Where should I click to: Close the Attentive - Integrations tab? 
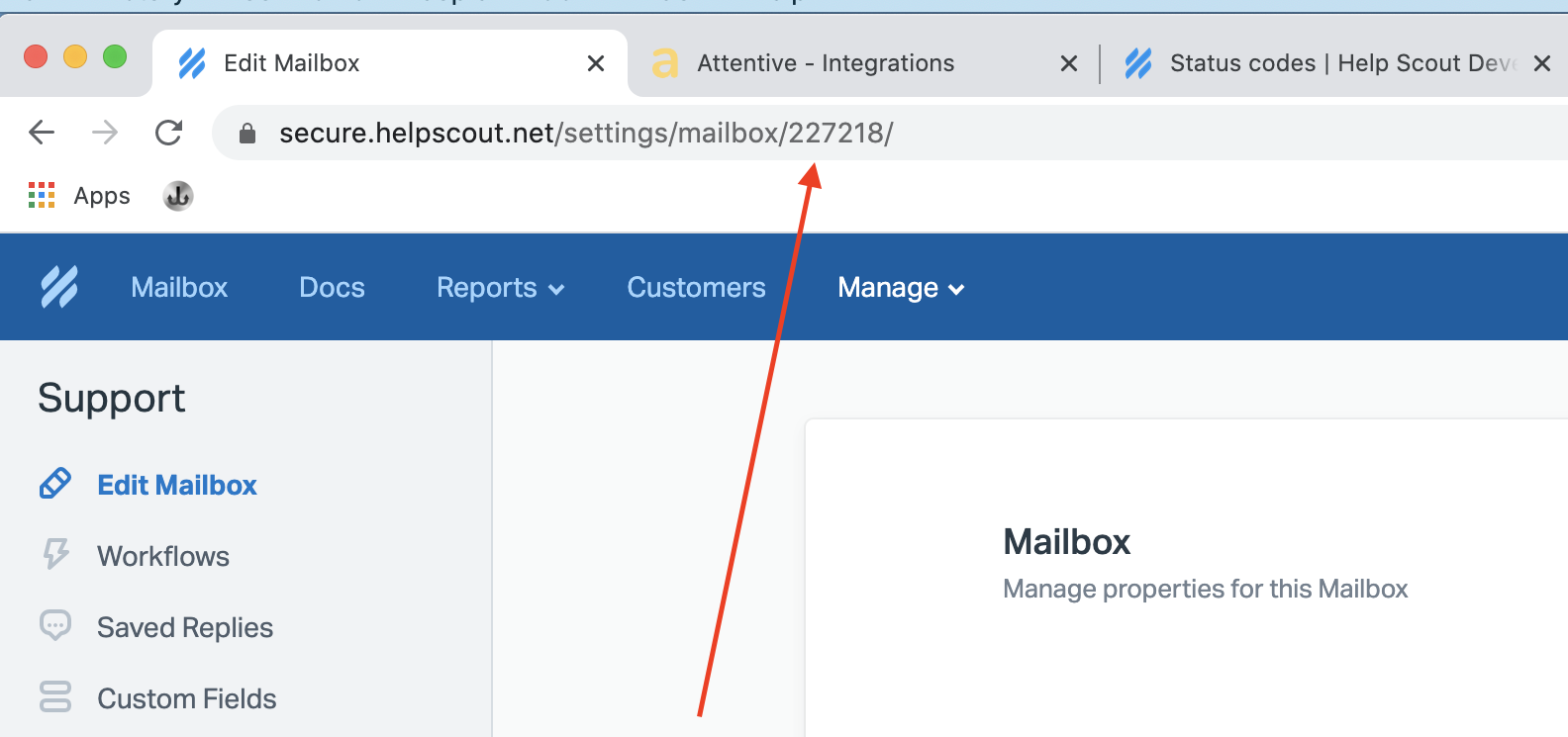tap(1069, 63)
